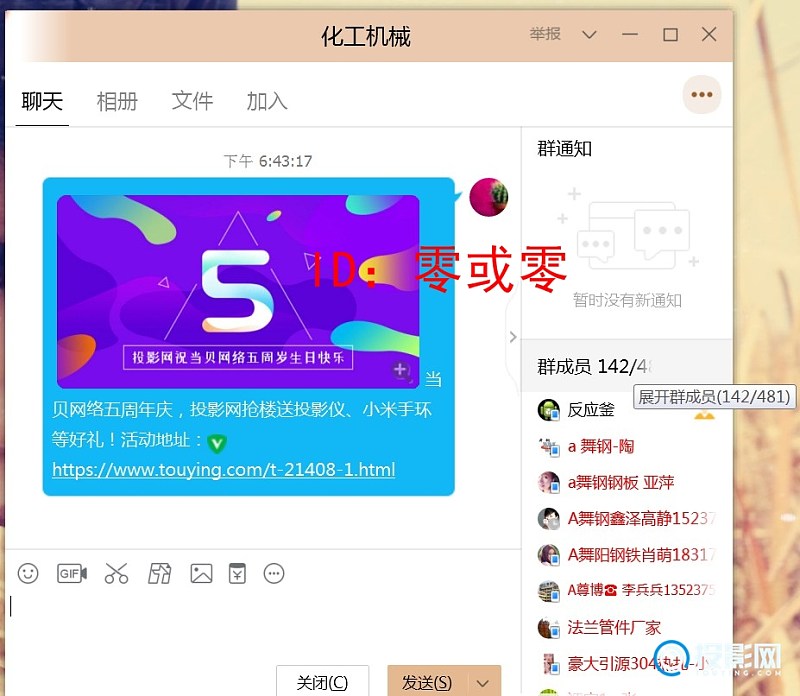Open the three-dot group menu button

point(702,94)
